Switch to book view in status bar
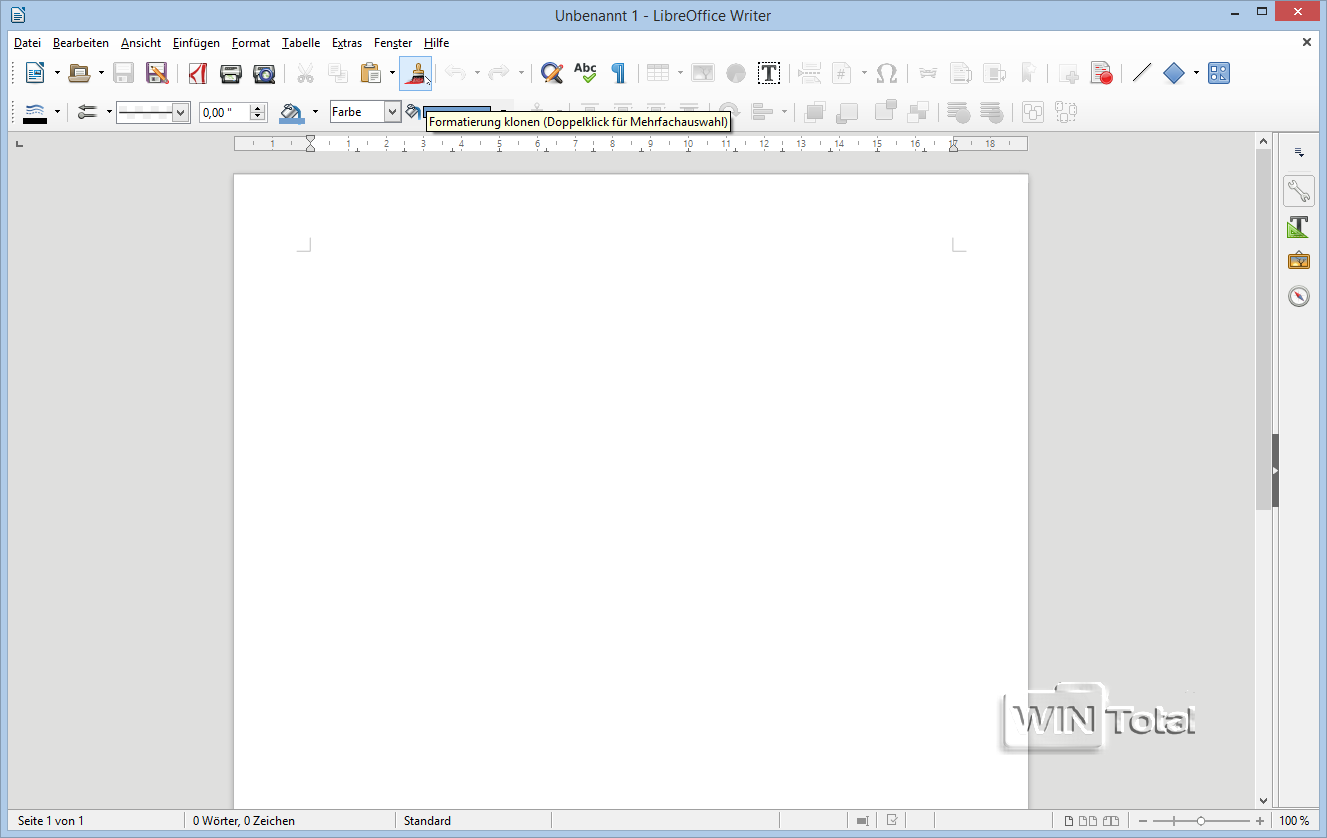 coord(1111,821)
